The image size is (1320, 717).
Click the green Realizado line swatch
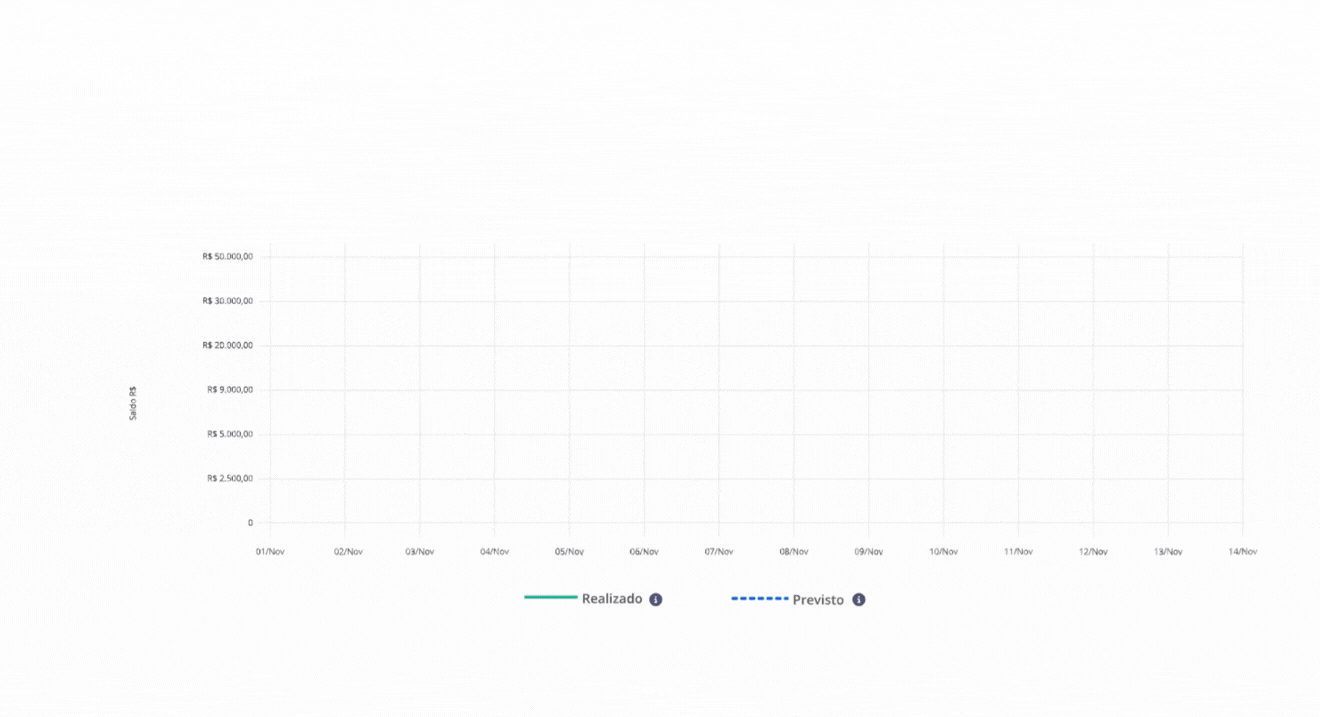tap(550, 598)
